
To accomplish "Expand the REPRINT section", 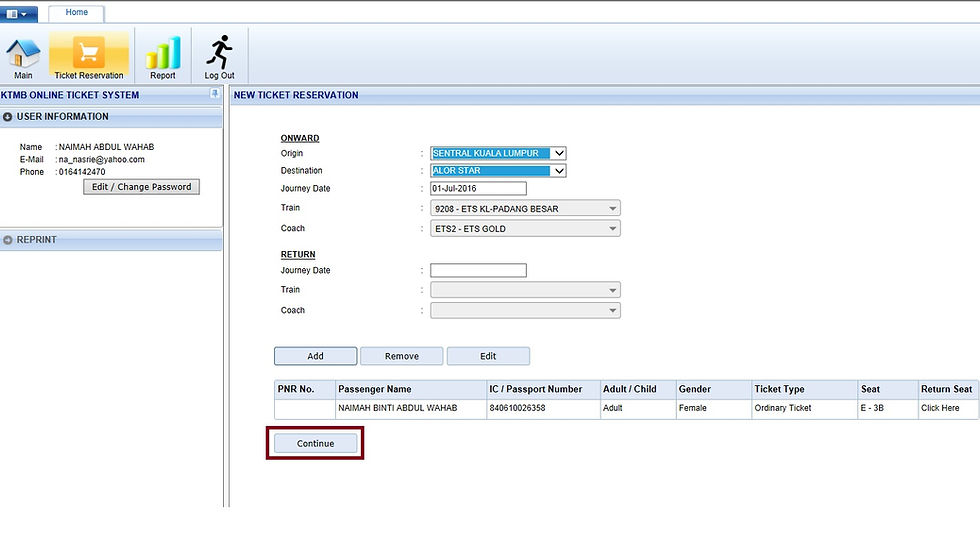I will pyautogui.click(x=111, y=240).
